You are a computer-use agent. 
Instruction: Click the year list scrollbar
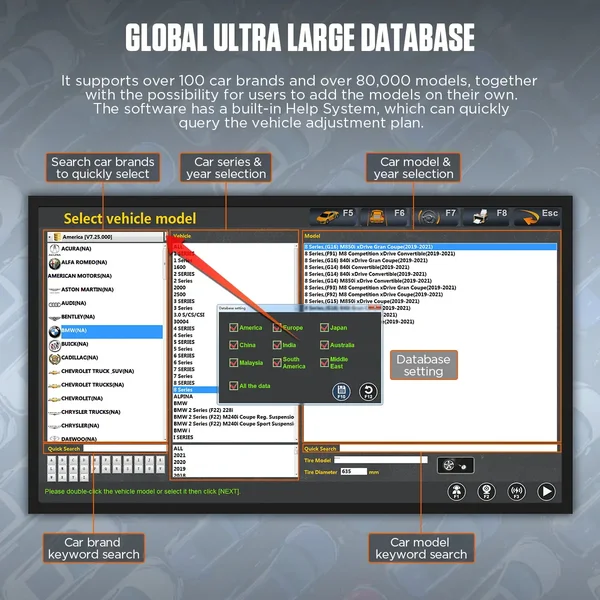(296, 461)
